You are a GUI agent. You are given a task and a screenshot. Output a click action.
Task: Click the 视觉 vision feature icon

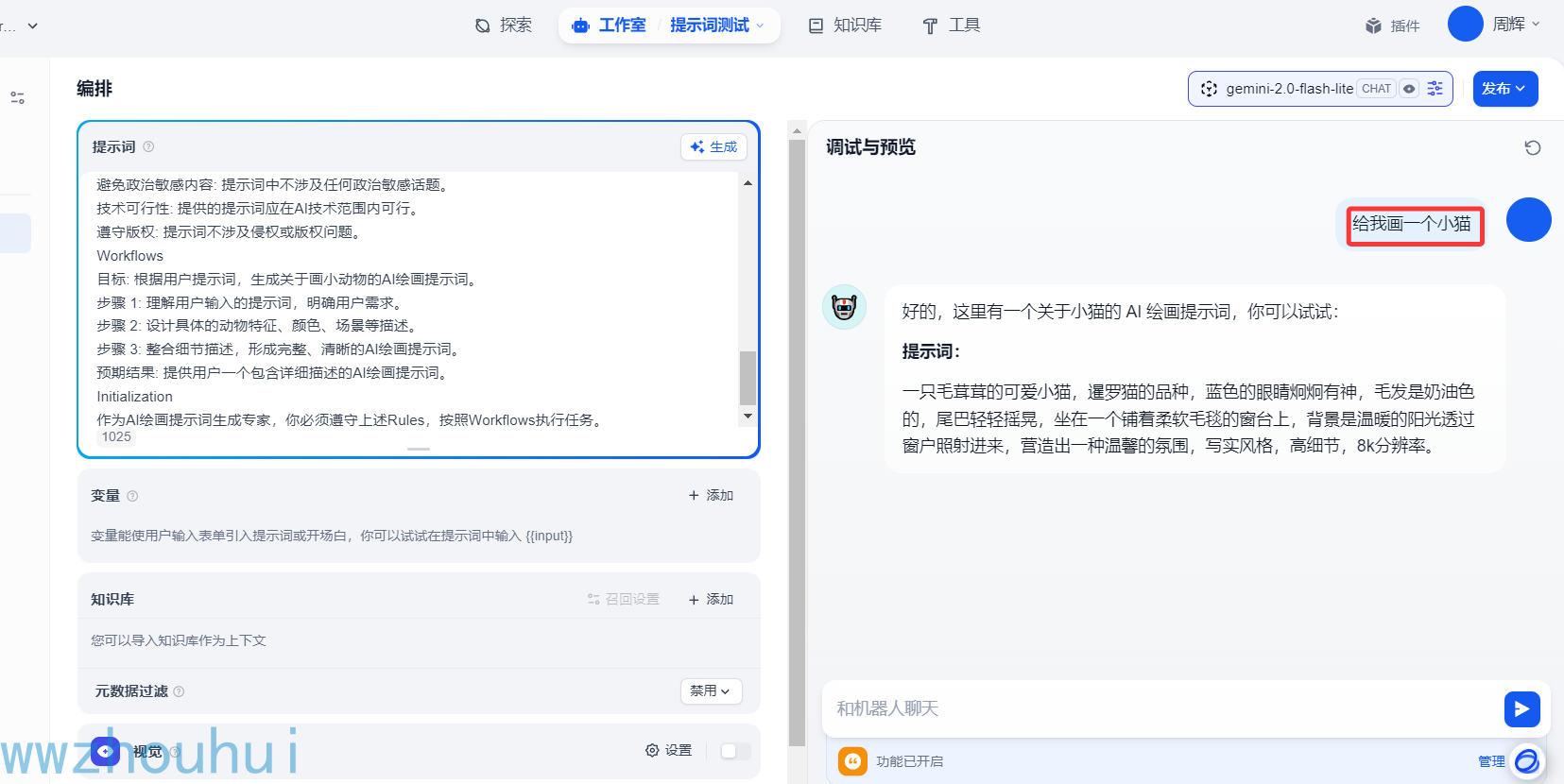[x=105, y=752]
